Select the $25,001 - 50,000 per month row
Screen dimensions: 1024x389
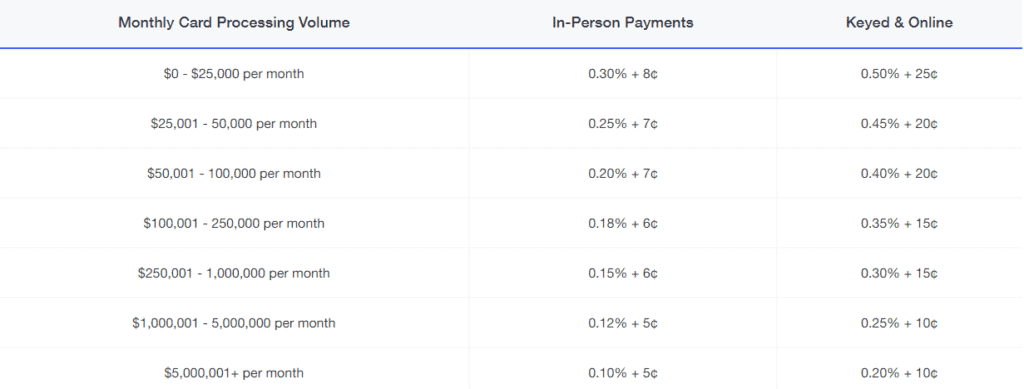point(511,123)
